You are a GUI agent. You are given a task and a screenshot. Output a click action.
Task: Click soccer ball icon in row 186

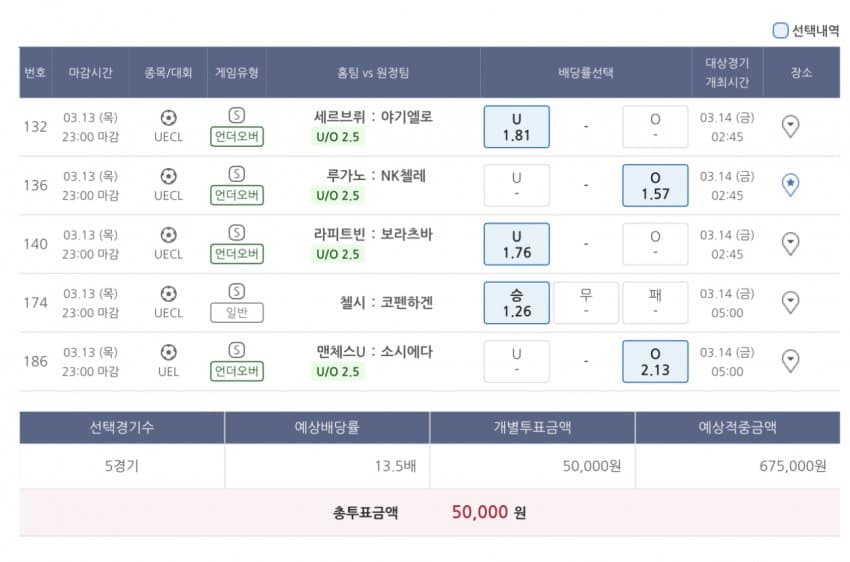point(169,352)
